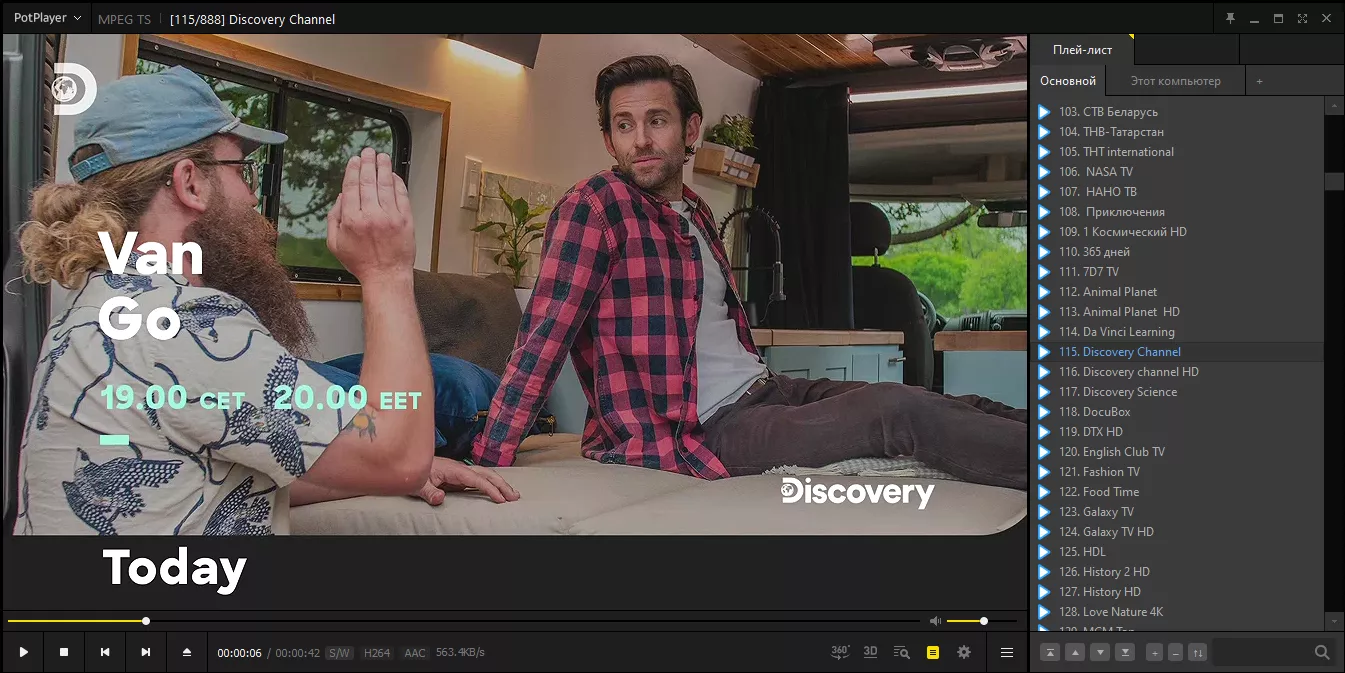Select 120. English Club TV channel
The height and width of the screenshot is (673, 1345).
pyautogui.click(x=1177, y=452)
